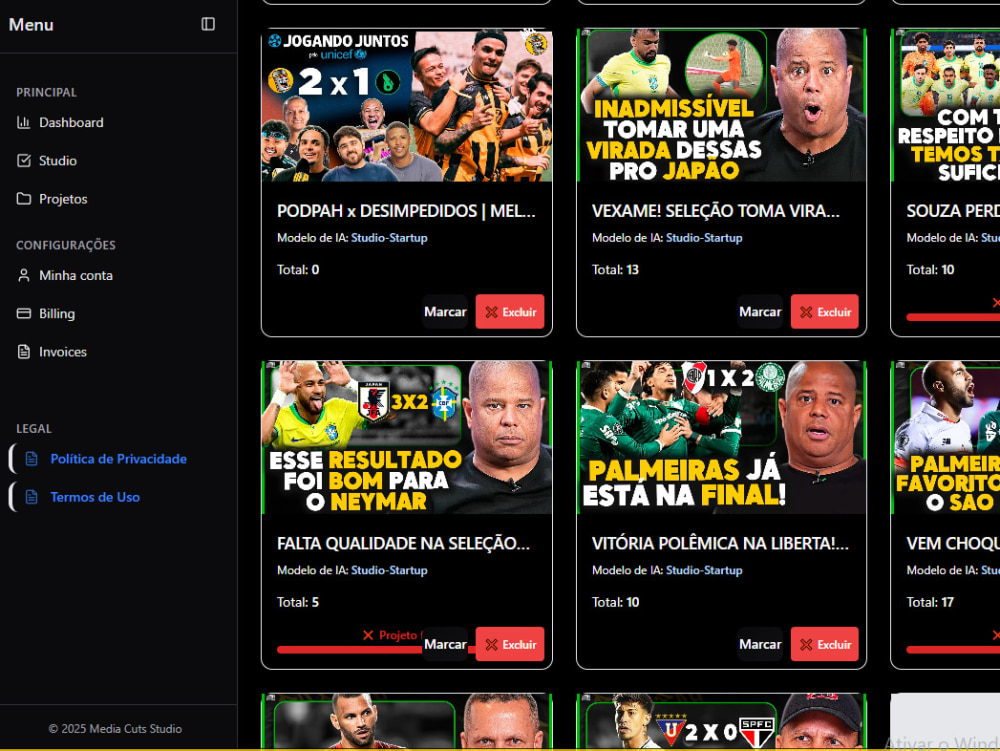Click the VEXAME! SELEÇÃO TOMA VIRA title
The width and height of the screenshot is (1000, 751).
[716, 211]
